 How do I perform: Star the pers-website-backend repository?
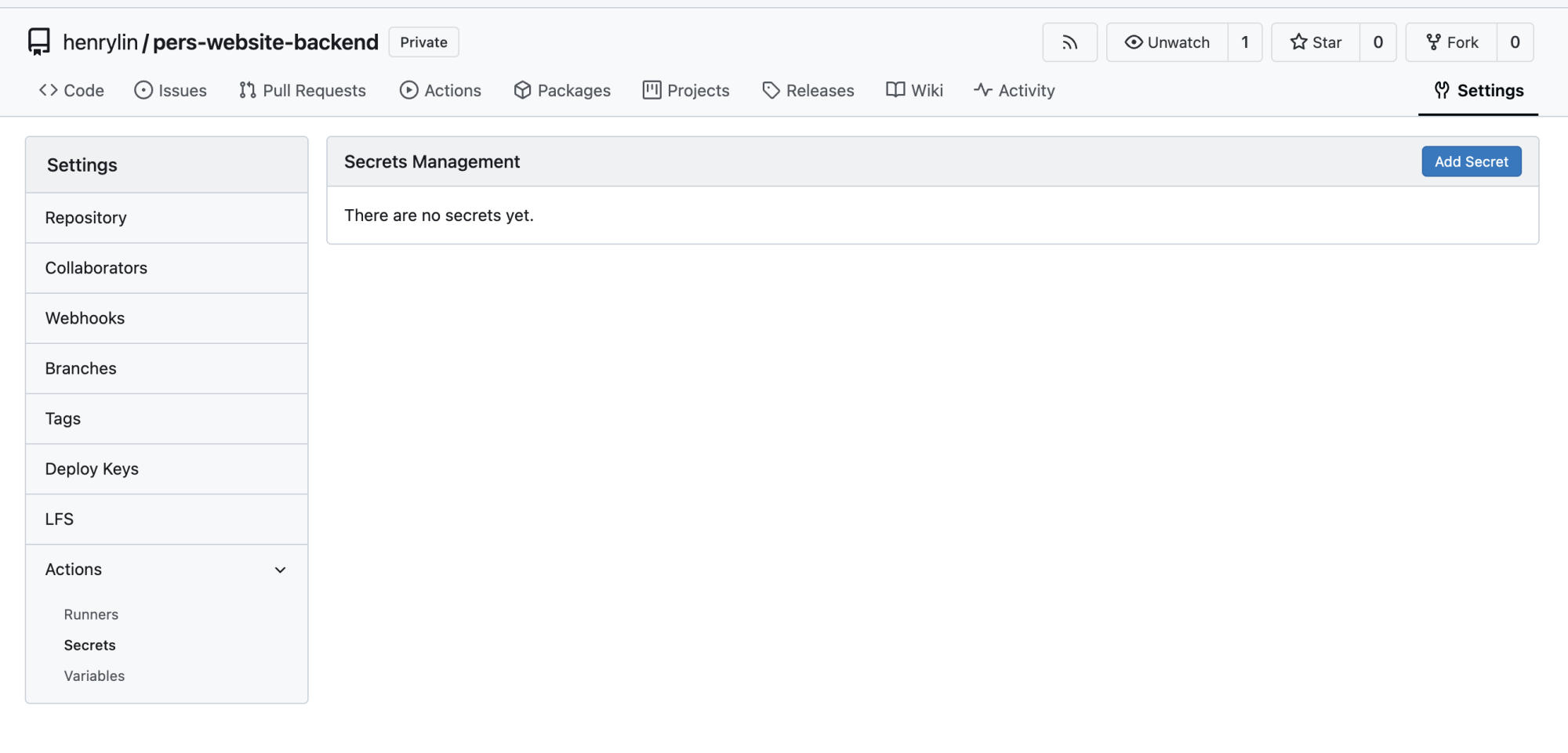pyautogui.click(x=1316, y=42)
